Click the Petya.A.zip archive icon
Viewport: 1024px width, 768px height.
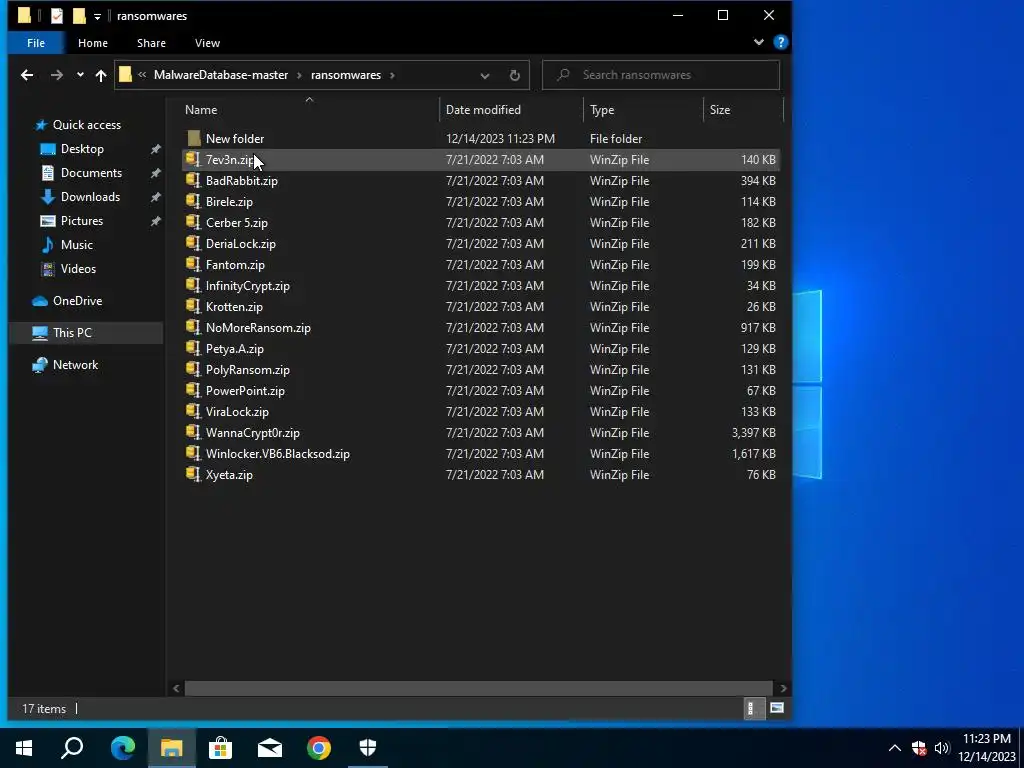click(x=193, y=348)
